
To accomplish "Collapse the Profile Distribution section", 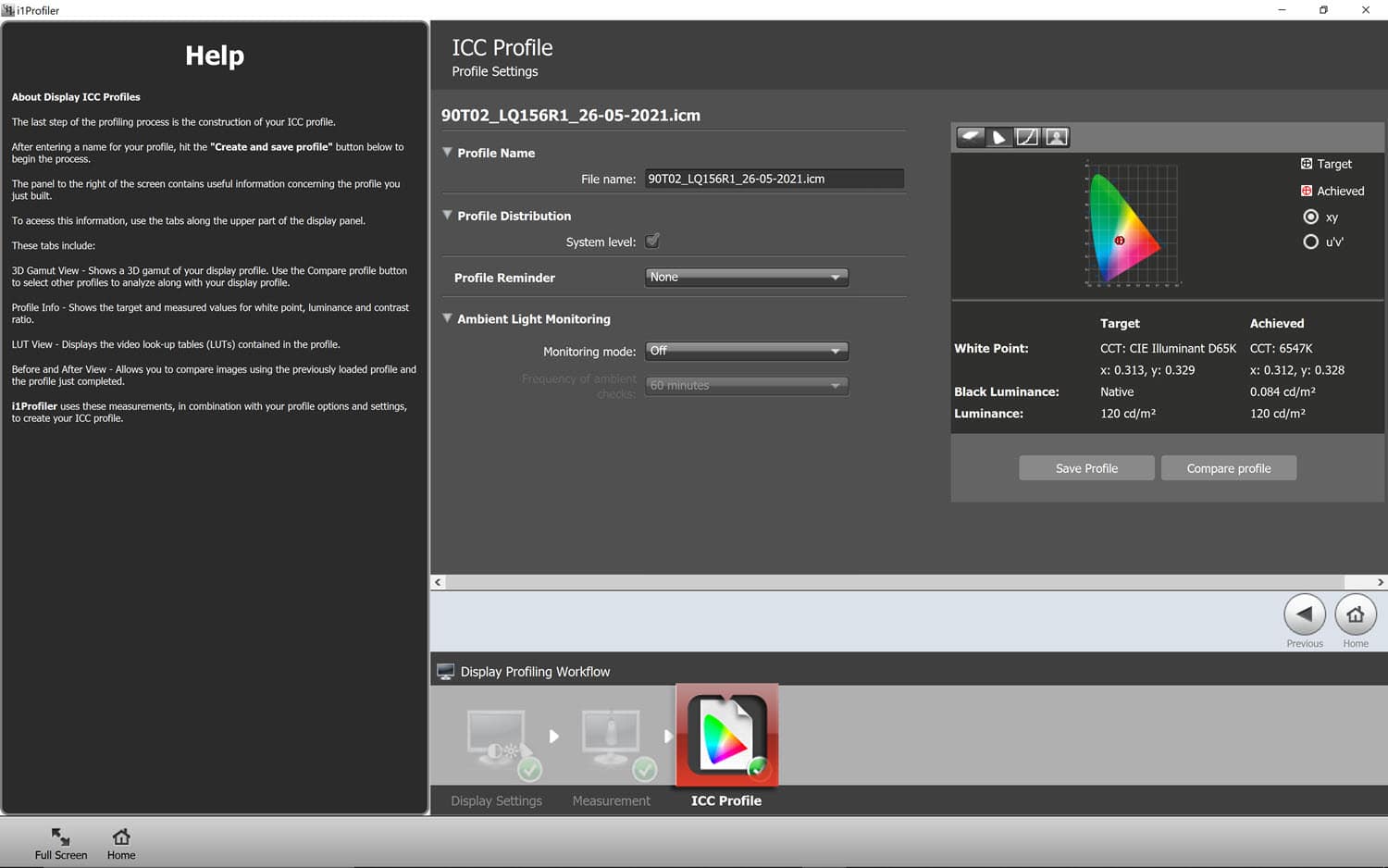I will pos(448,215).
